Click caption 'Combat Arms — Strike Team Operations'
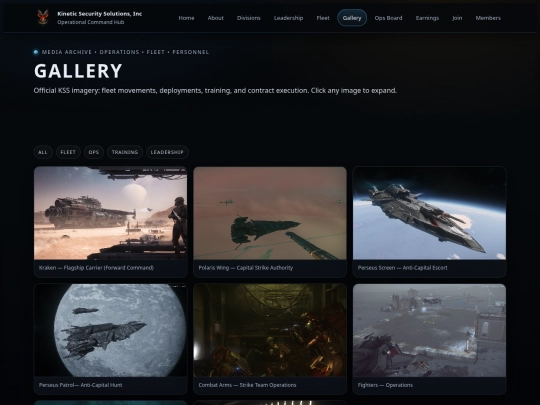540x405 pixels. pos(247,385)
